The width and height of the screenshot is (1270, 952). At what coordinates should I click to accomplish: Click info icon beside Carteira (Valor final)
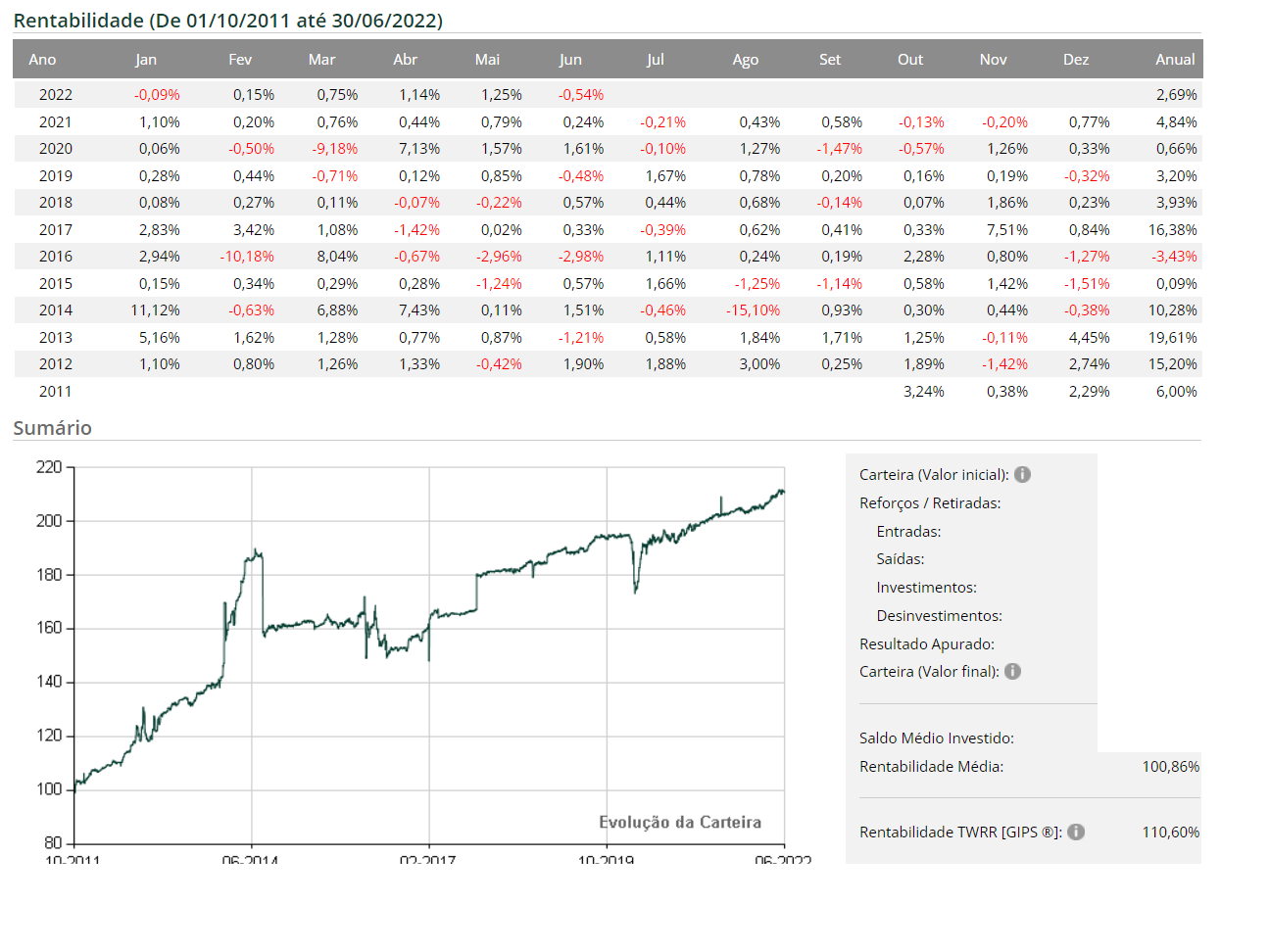point(1012,671)
